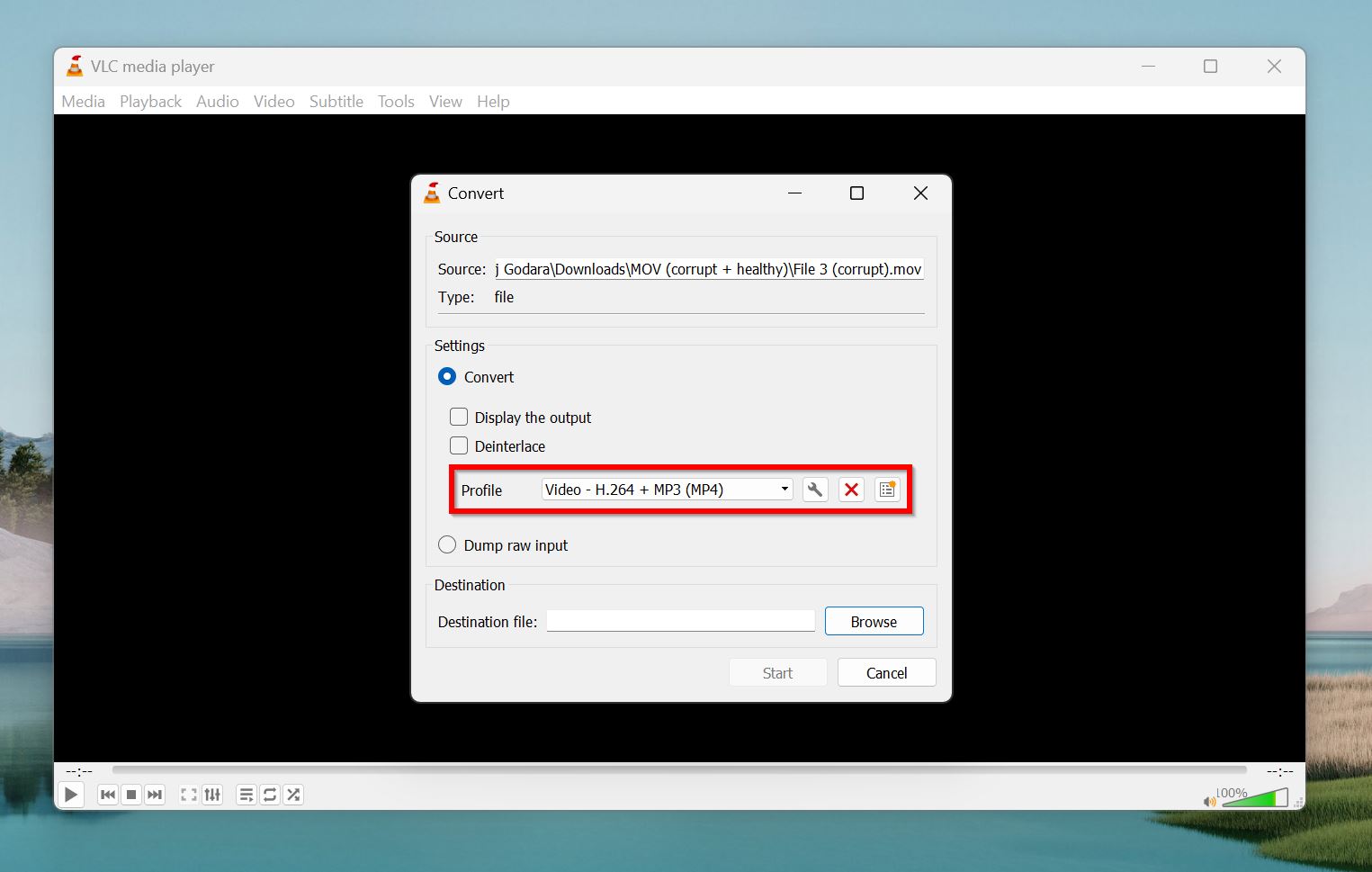Click the volume slider bar
This screenshot has height=872, width=1372.
1255,797
